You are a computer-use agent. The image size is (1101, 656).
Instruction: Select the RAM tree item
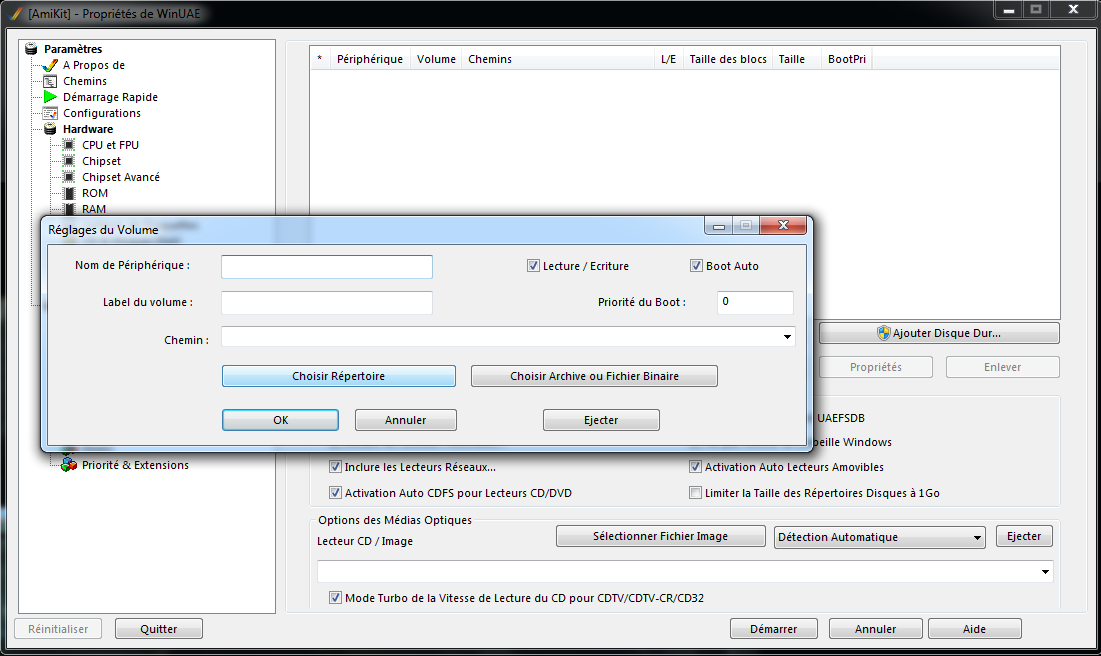tap(94, 209)
